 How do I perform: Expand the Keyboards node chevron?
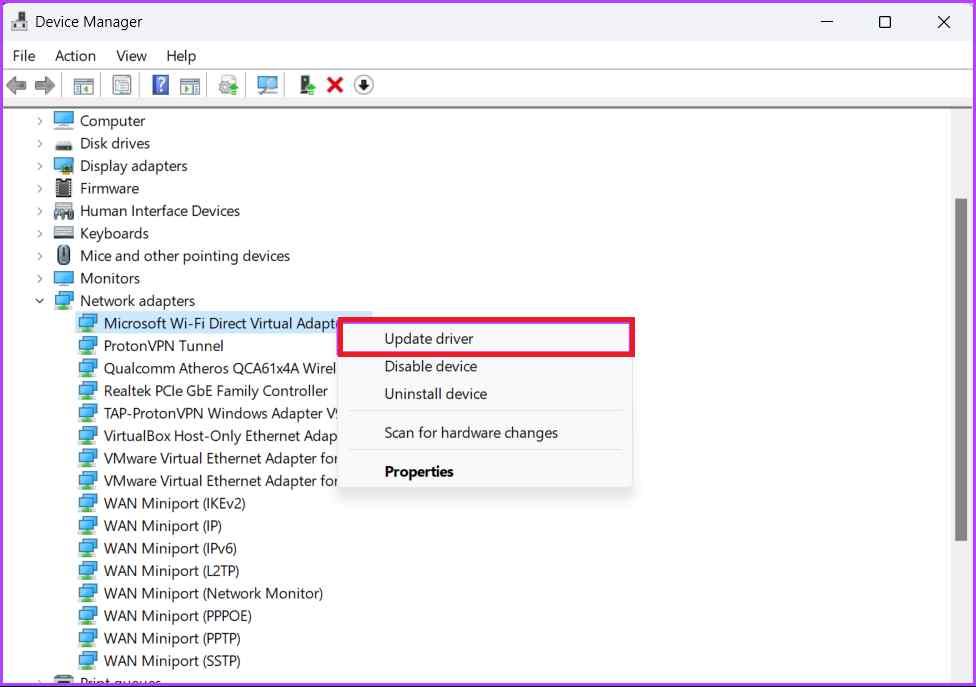pyautogui.click(x=40, y=233)
